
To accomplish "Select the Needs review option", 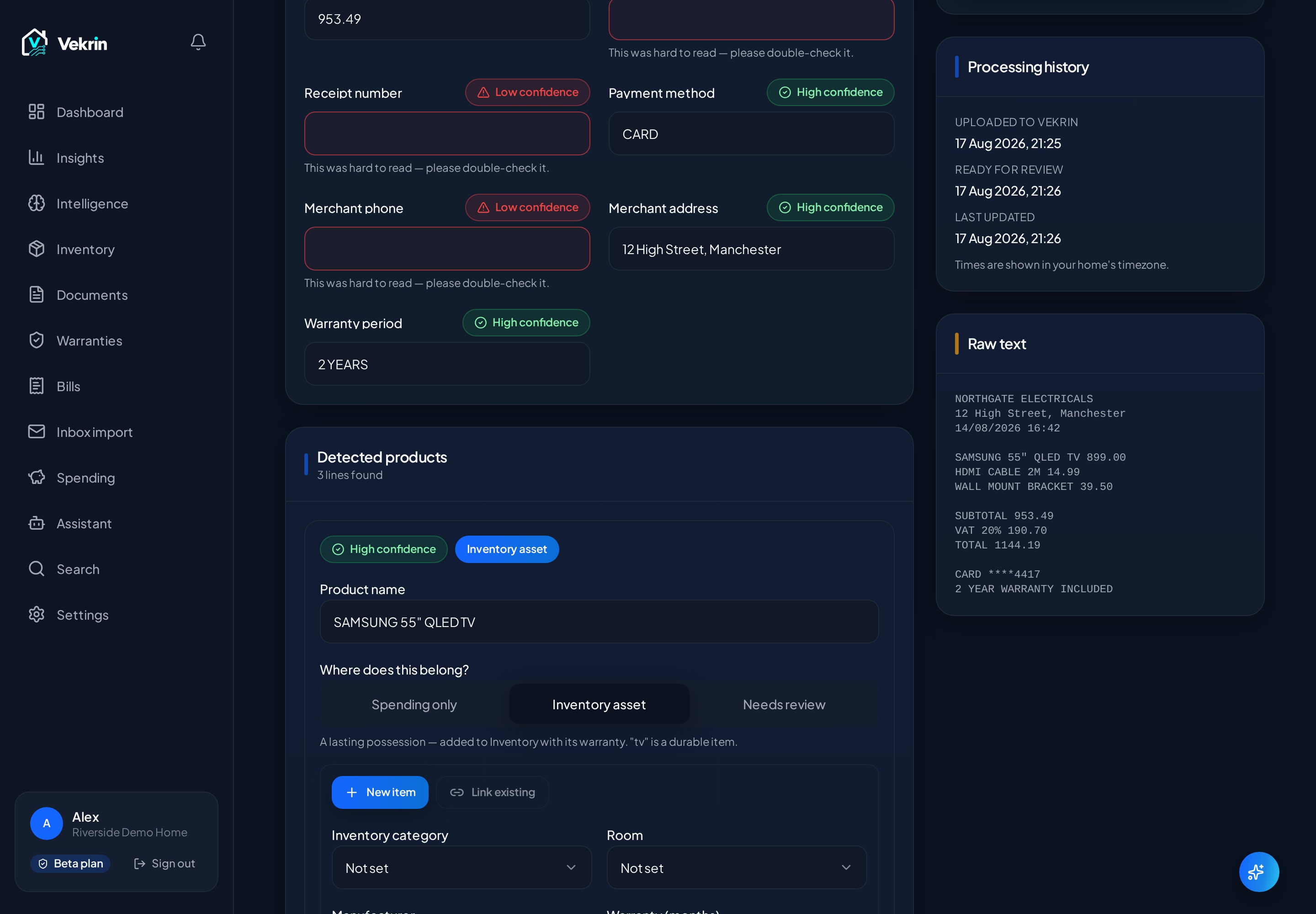I will (x=784, y=704).
